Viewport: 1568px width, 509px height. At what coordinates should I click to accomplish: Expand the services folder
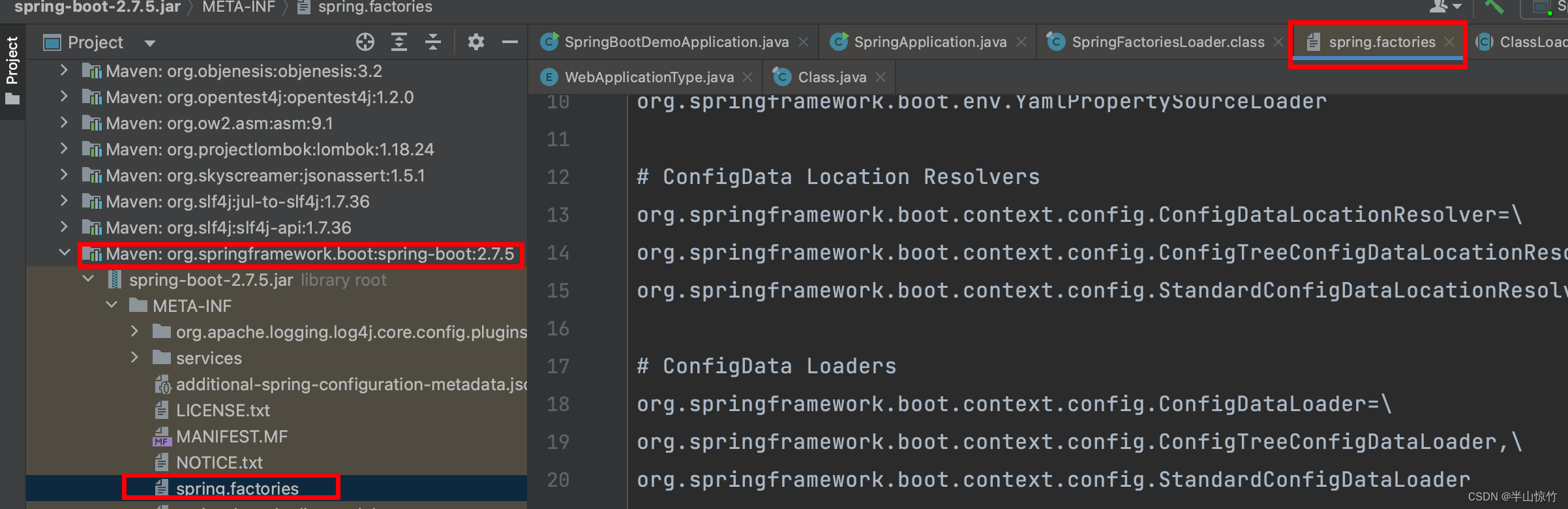[134, 358]
